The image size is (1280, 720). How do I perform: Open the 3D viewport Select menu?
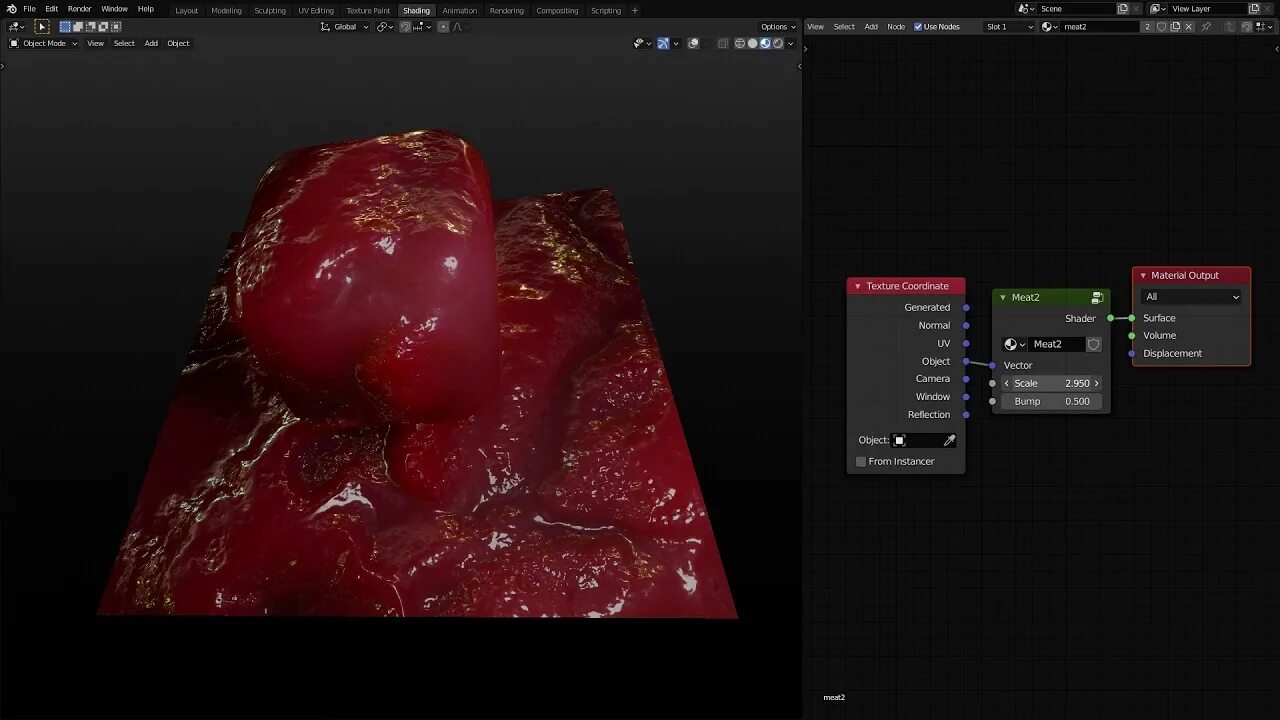pos(124,43)
